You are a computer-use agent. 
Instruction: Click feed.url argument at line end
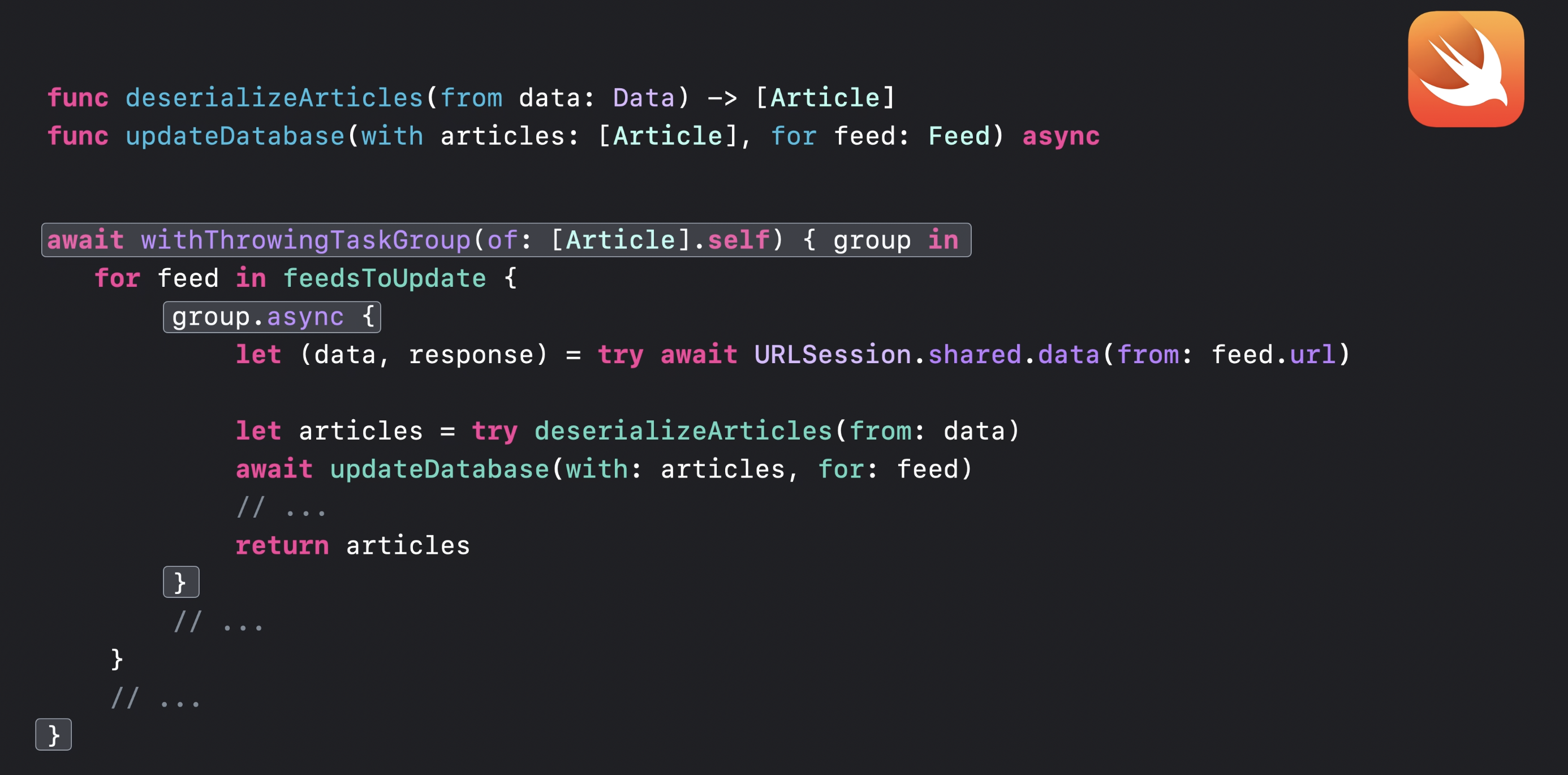pos(1273,354)
